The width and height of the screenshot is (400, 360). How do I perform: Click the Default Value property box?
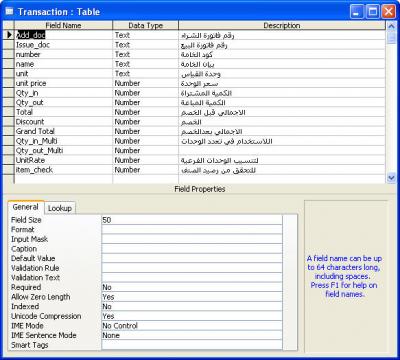tap(192, 258)
